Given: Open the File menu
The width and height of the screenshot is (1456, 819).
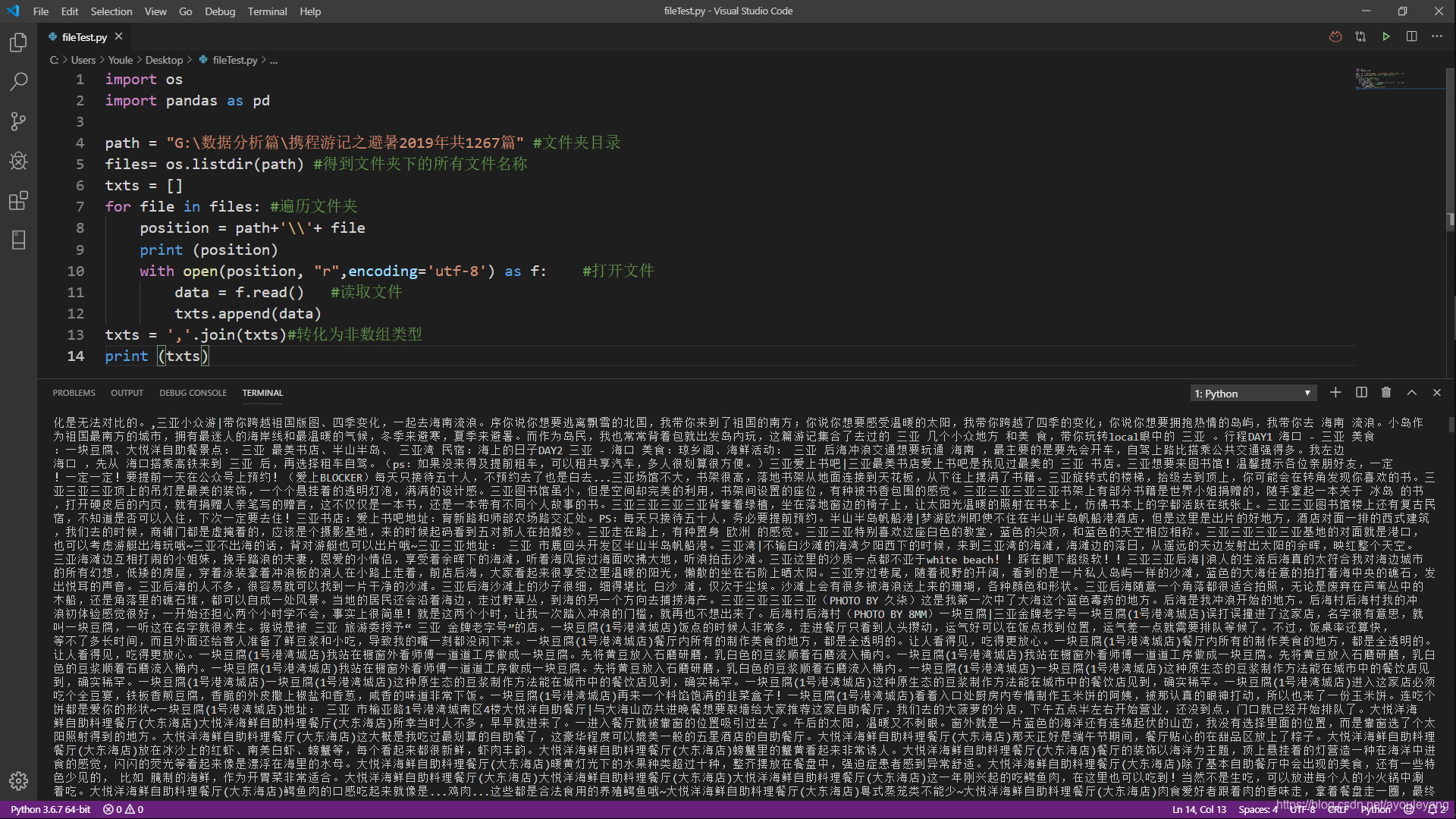Looking at the screenshot, I should point(41,11).
